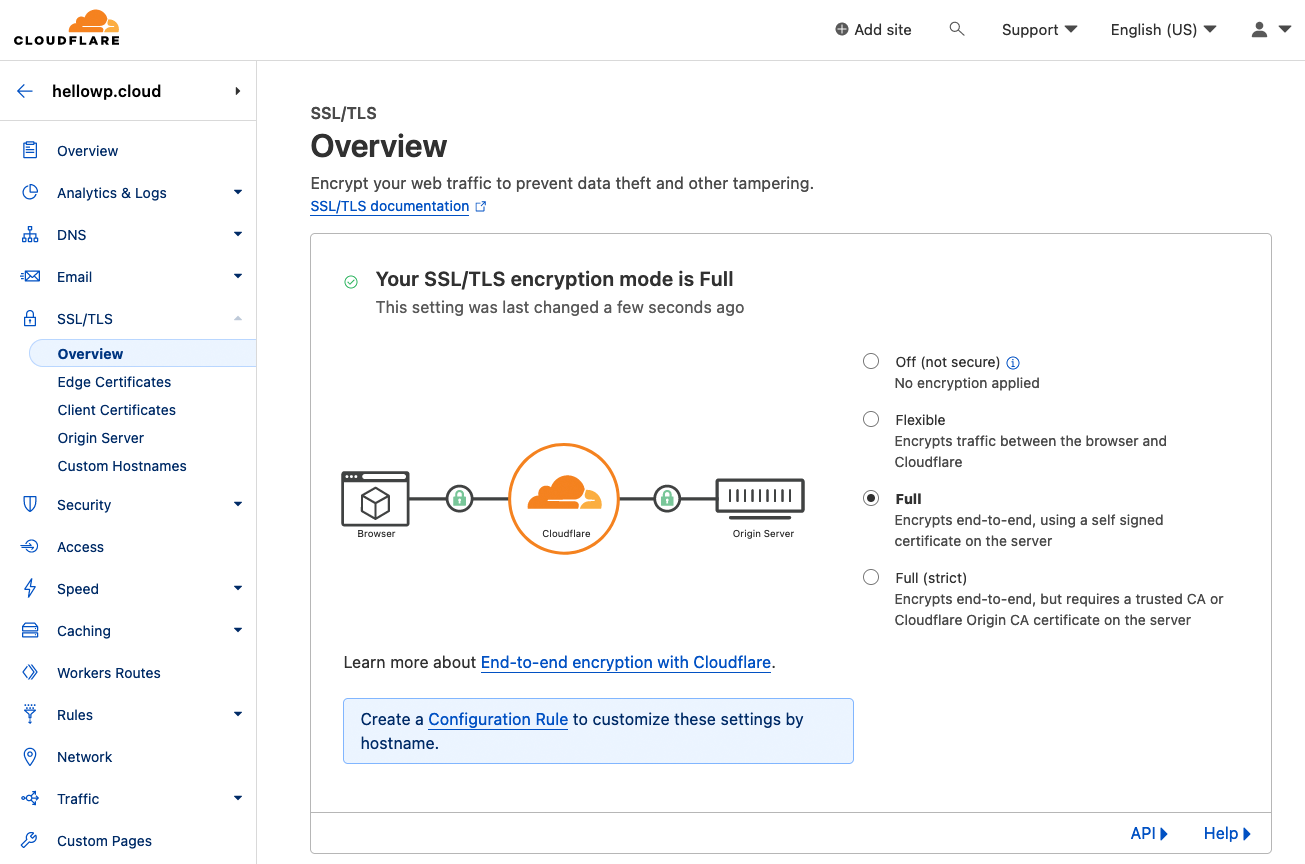Select the Off (not secure) radio button
Screen dimensions: 1305x864
[871, 361]
